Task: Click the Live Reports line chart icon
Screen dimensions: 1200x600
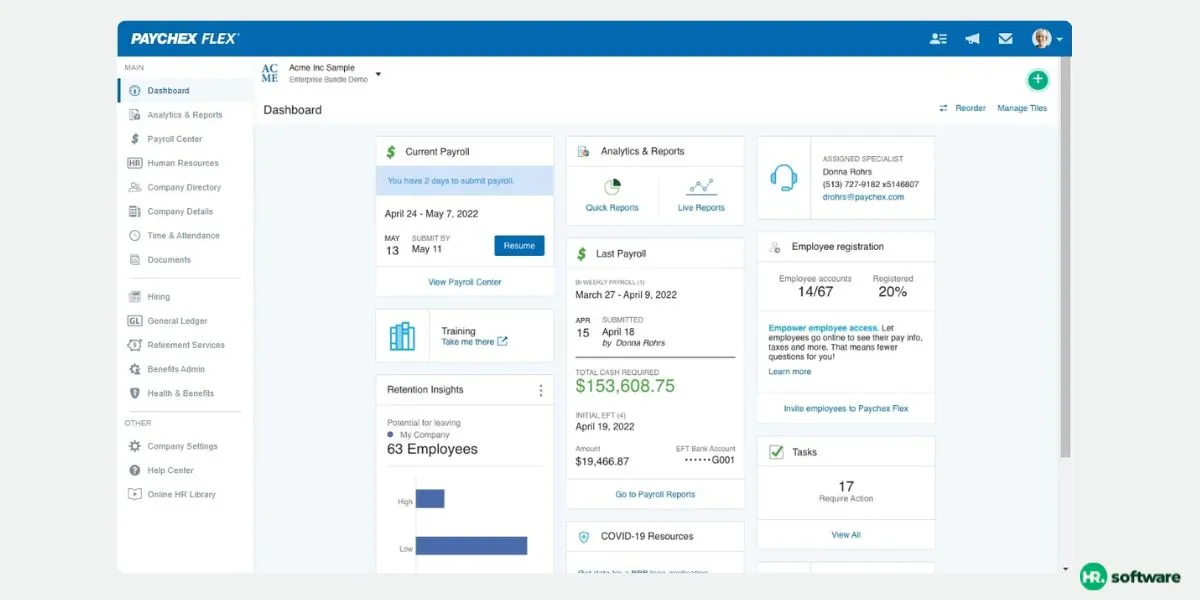Action: [x=701, y=187]
